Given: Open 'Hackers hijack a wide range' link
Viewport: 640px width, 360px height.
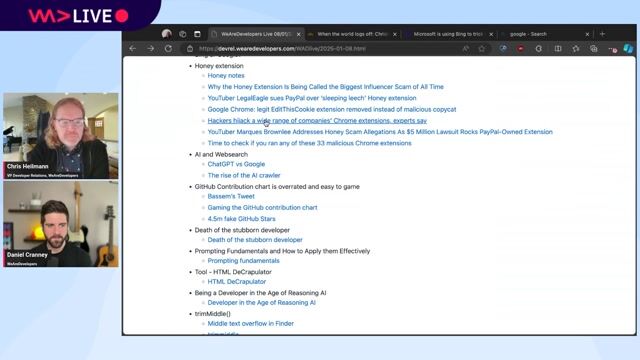Looking at the screenshot, I should point(317,120).
